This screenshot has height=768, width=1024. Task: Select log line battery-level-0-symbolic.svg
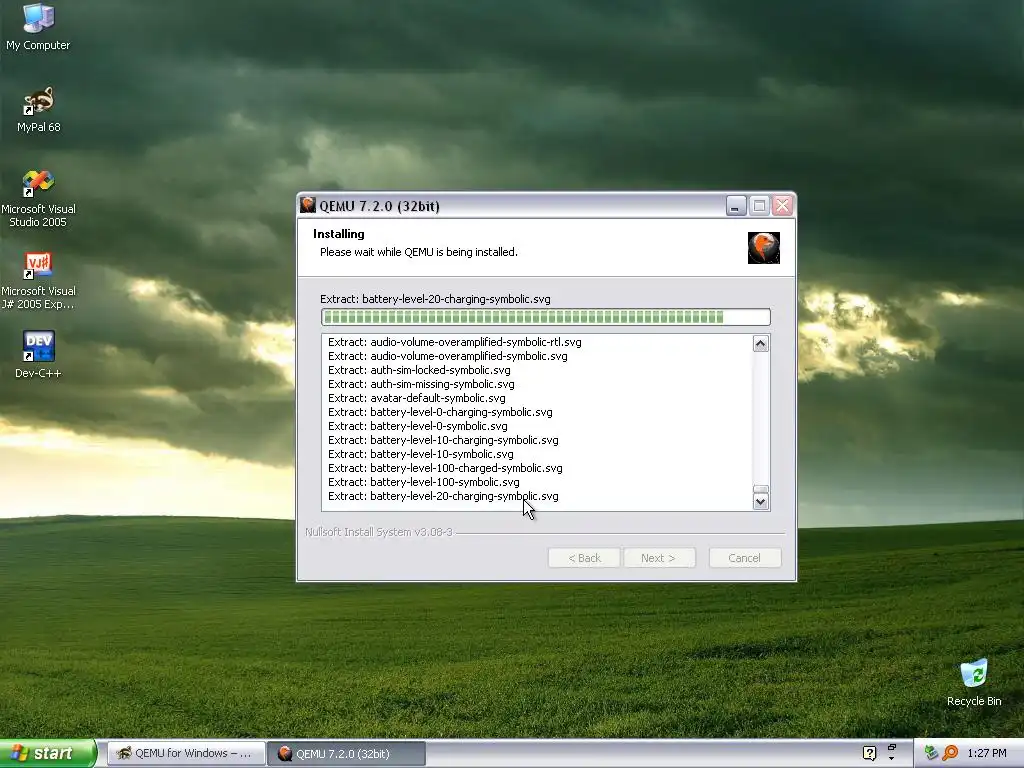point(417,426)
